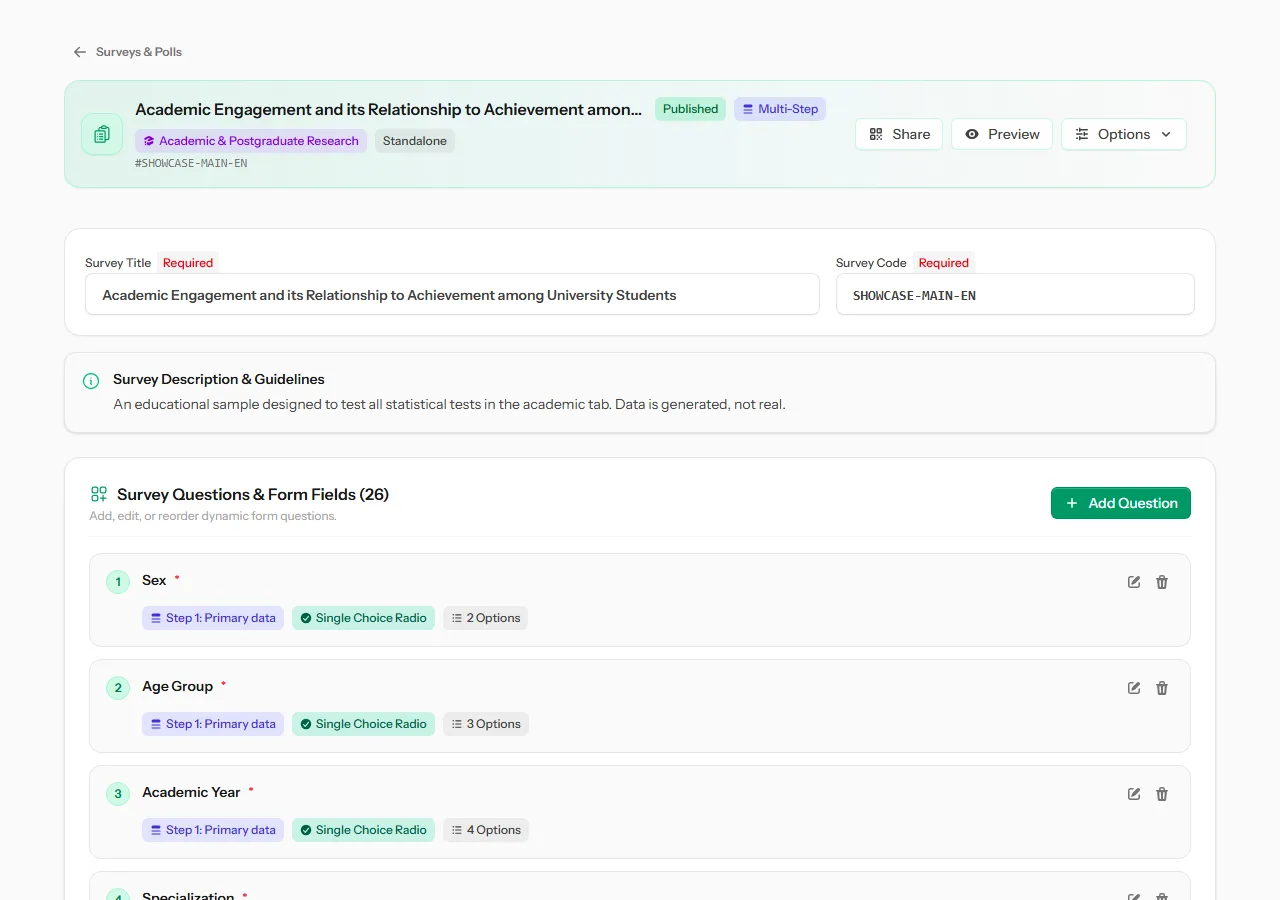Click question number 3 circle

click(118, 794)
